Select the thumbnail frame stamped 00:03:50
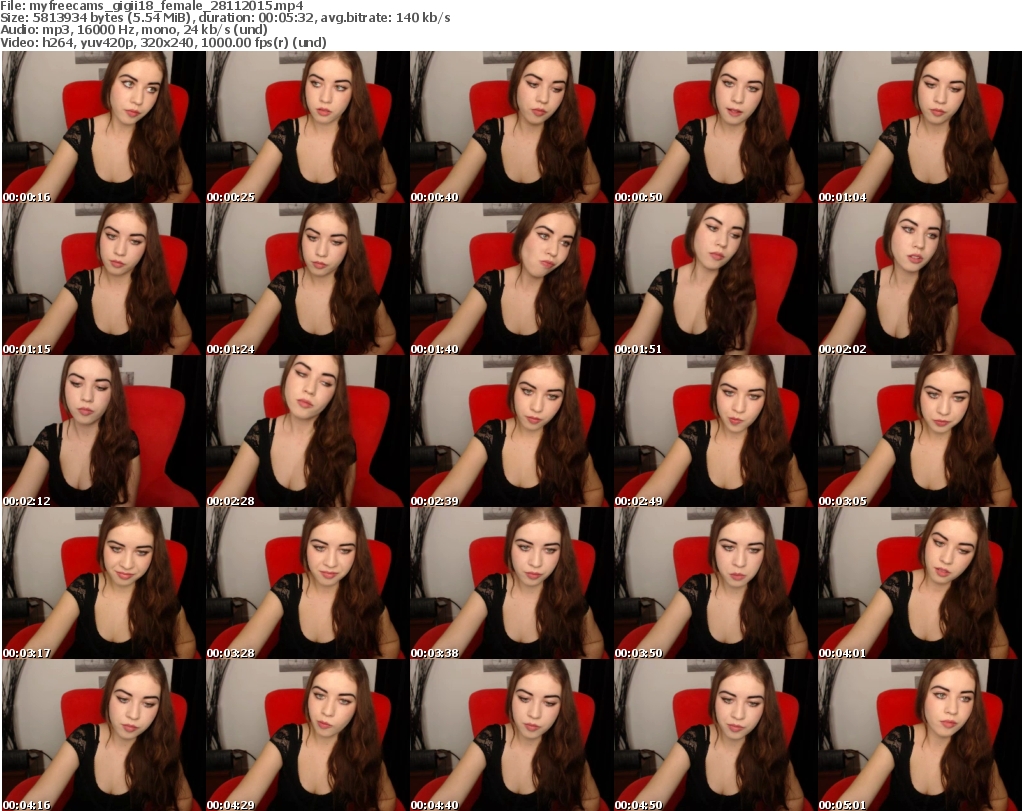Image resolution: width=1024 pixels, height=811 pixels. 715,583
